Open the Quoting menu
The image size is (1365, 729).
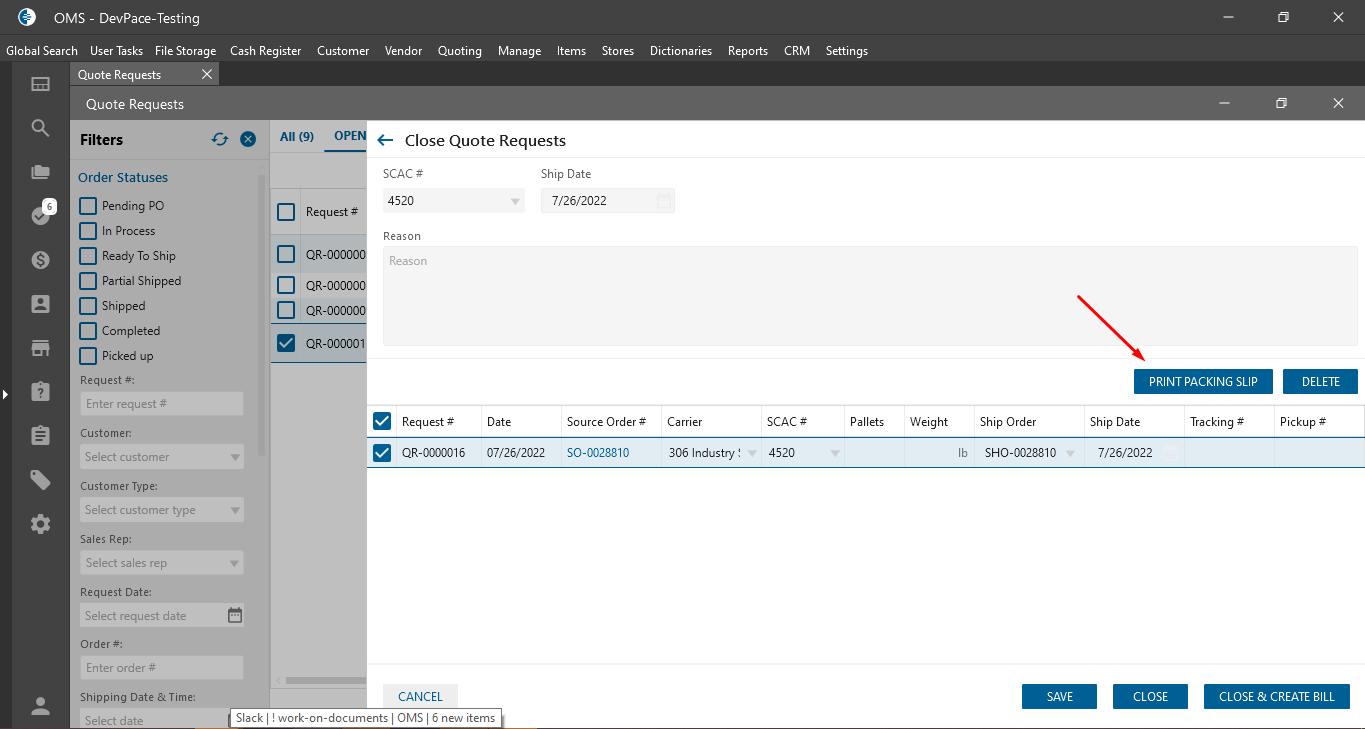459,51
